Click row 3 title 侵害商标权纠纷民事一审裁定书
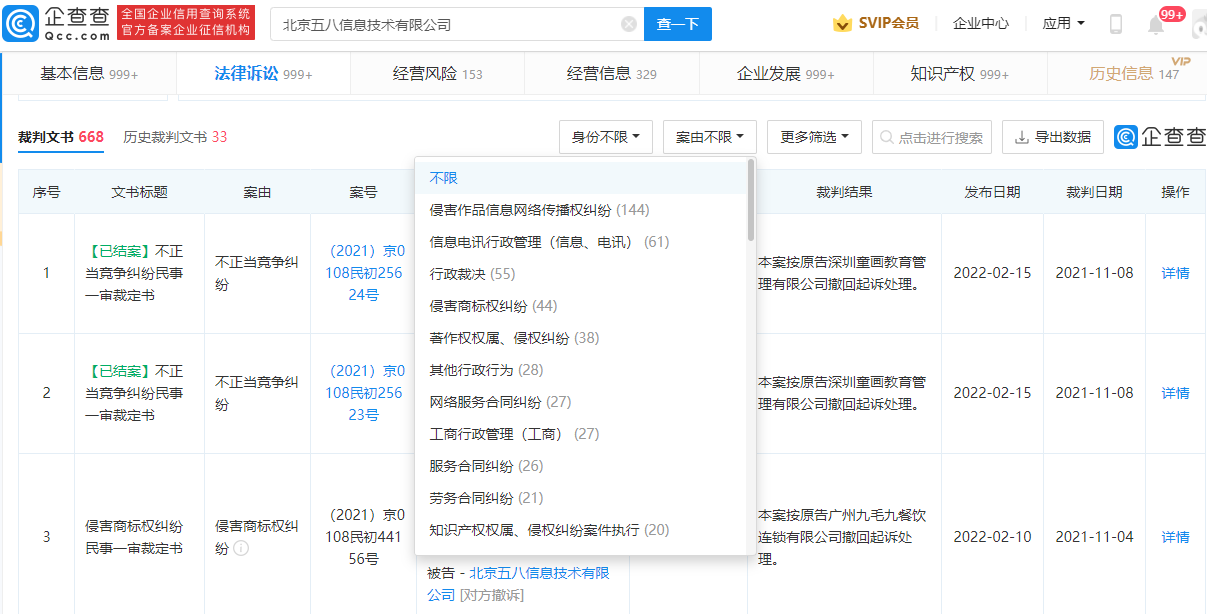 pos(134,537)
